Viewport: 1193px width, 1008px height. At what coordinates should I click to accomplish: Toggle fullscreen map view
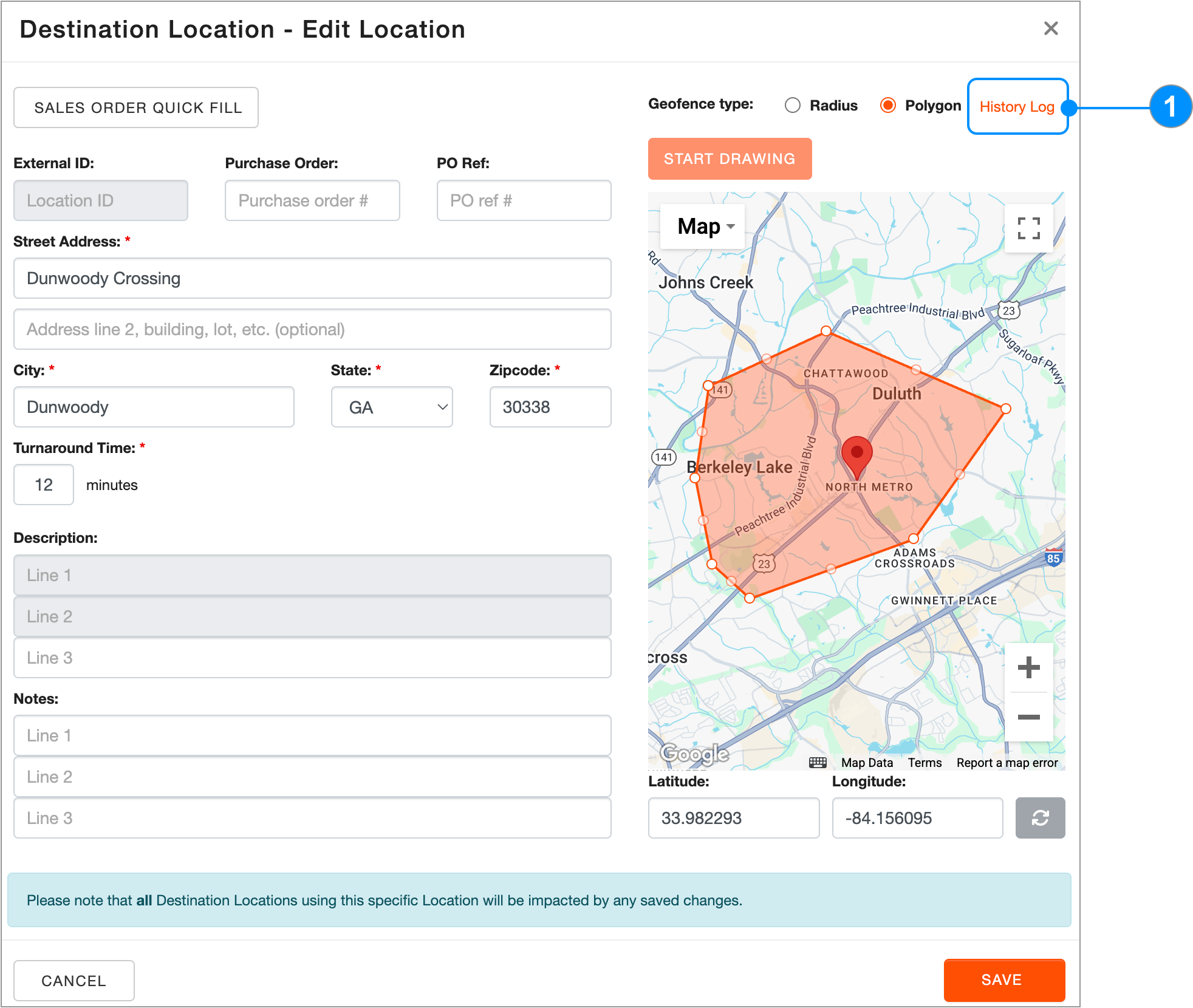pos(1028,228)
